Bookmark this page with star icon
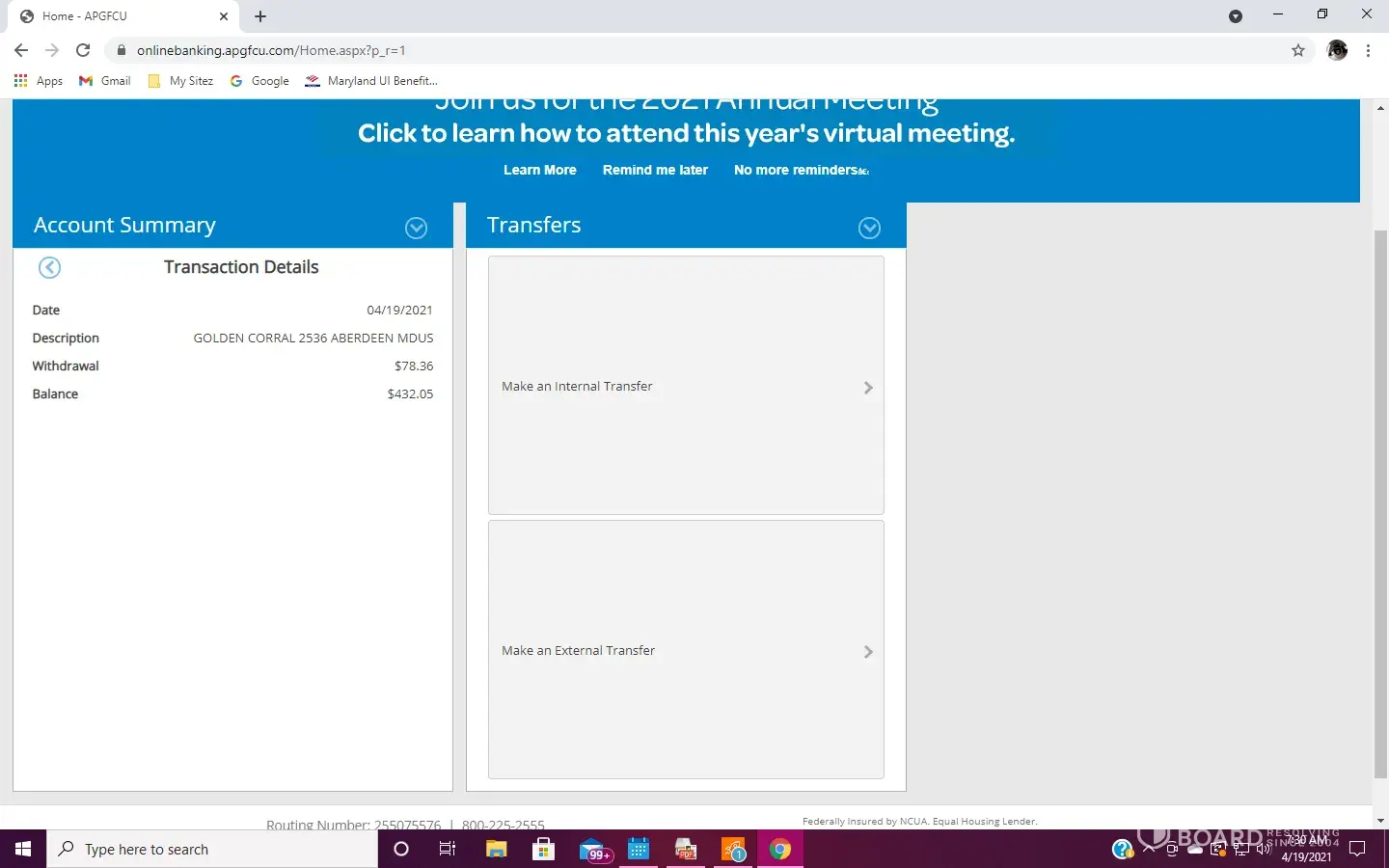 point(1298,50)
